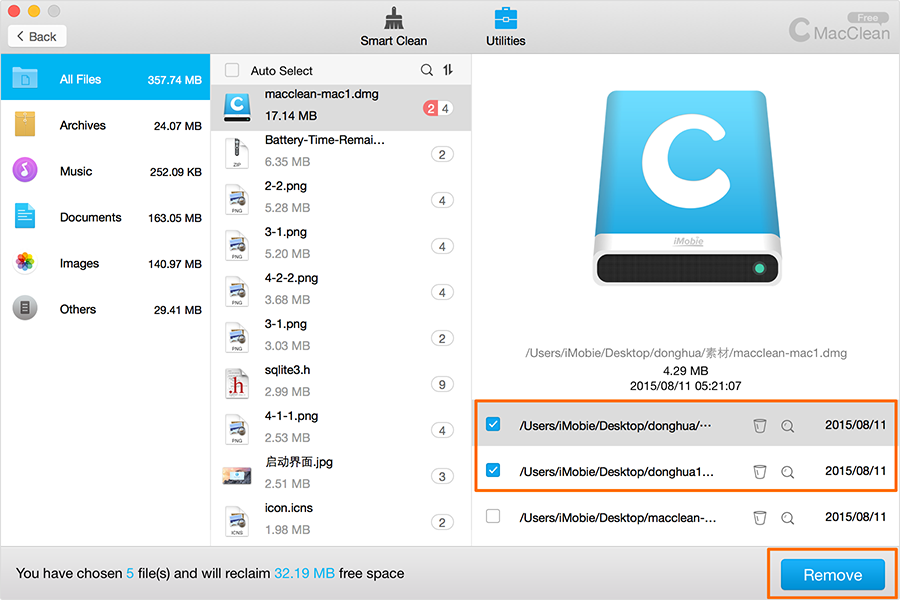This screenshot has height=600, width=900.
Task: Click magnifier icon for second duplicate path
Action: 788,471
